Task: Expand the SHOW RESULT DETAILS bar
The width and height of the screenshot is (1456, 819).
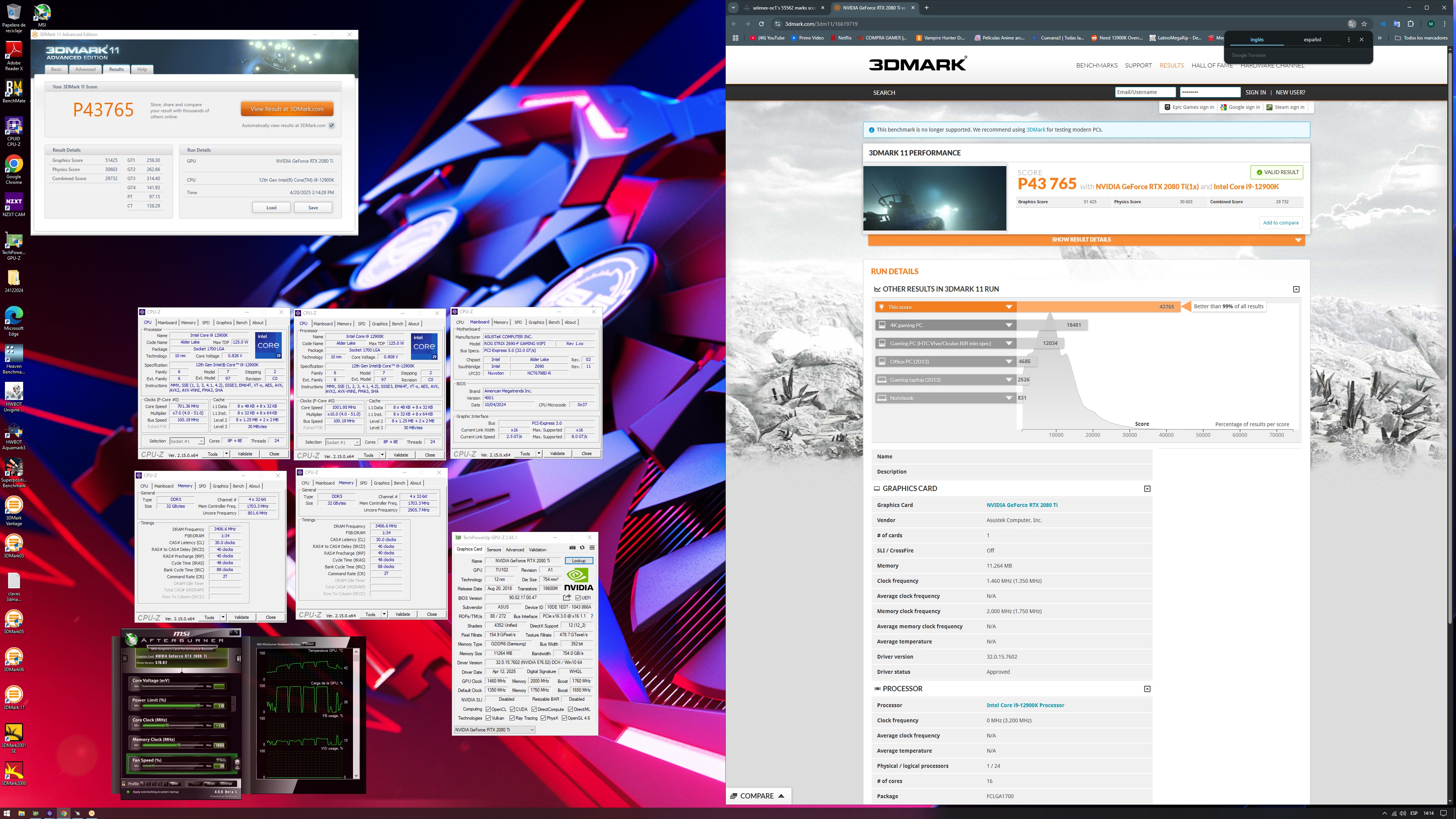Action: pyautogui.click(x=1086, y=240)
